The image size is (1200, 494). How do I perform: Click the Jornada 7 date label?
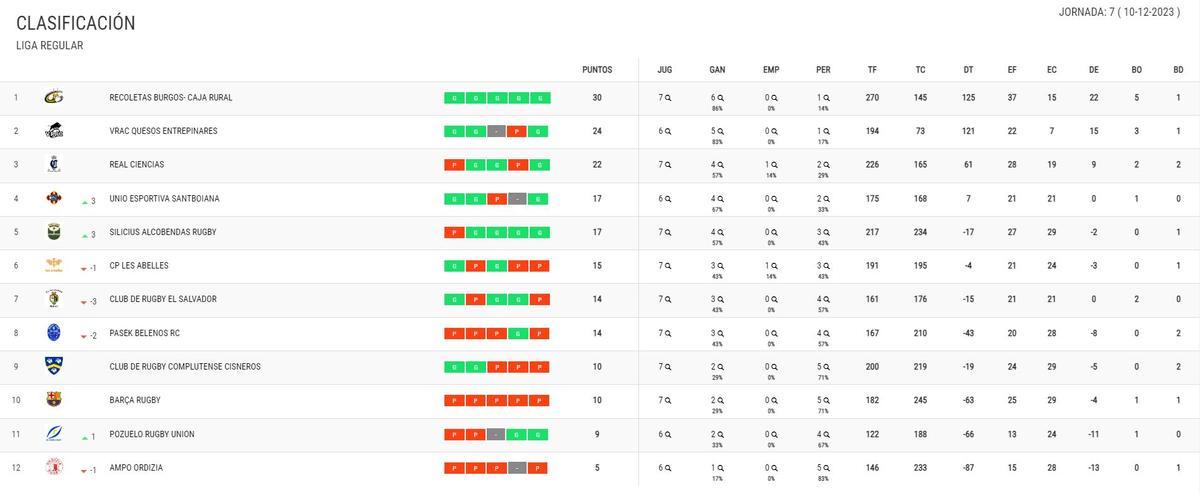1120,12
